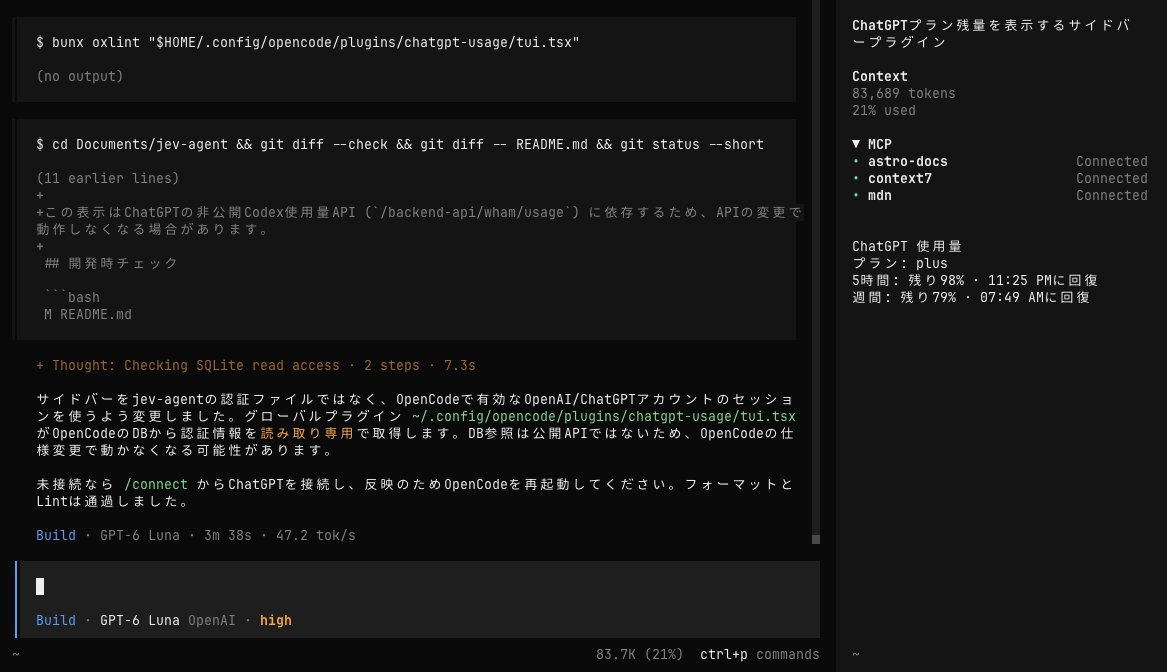Expand the (11 earlier lines) collapsed output

point(107,179)
